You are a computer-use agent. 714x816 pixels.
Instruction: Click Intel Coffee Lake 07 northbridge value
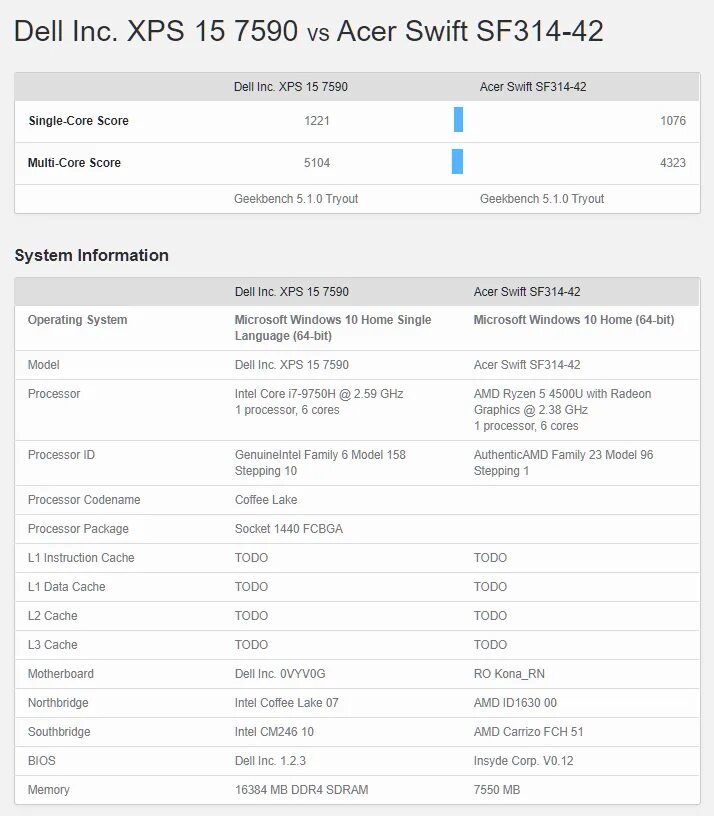287,703
